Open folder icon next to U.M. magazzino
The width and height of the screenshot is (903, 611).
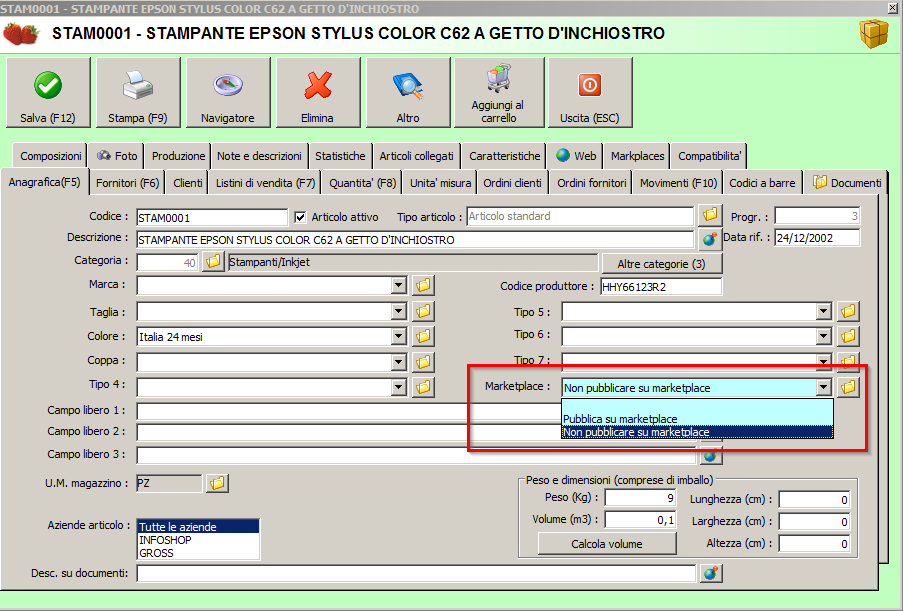point(218,483)
